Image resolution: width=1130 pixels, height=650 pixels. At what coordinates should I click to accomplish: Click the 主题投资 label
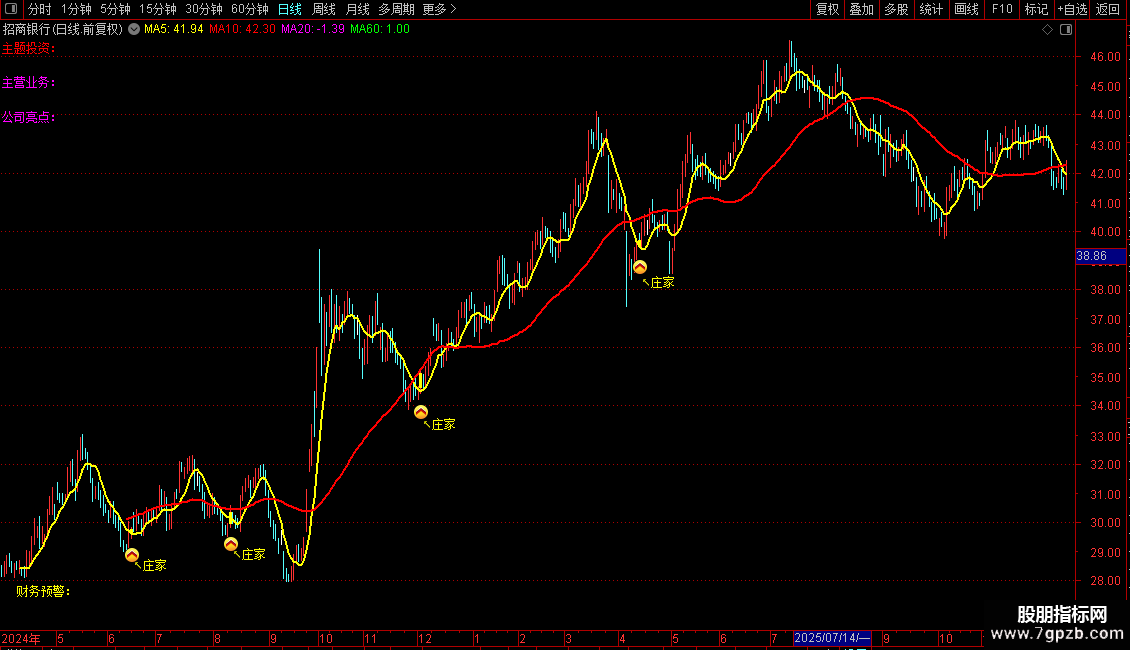pyautogui.click(x=29, y=48)
